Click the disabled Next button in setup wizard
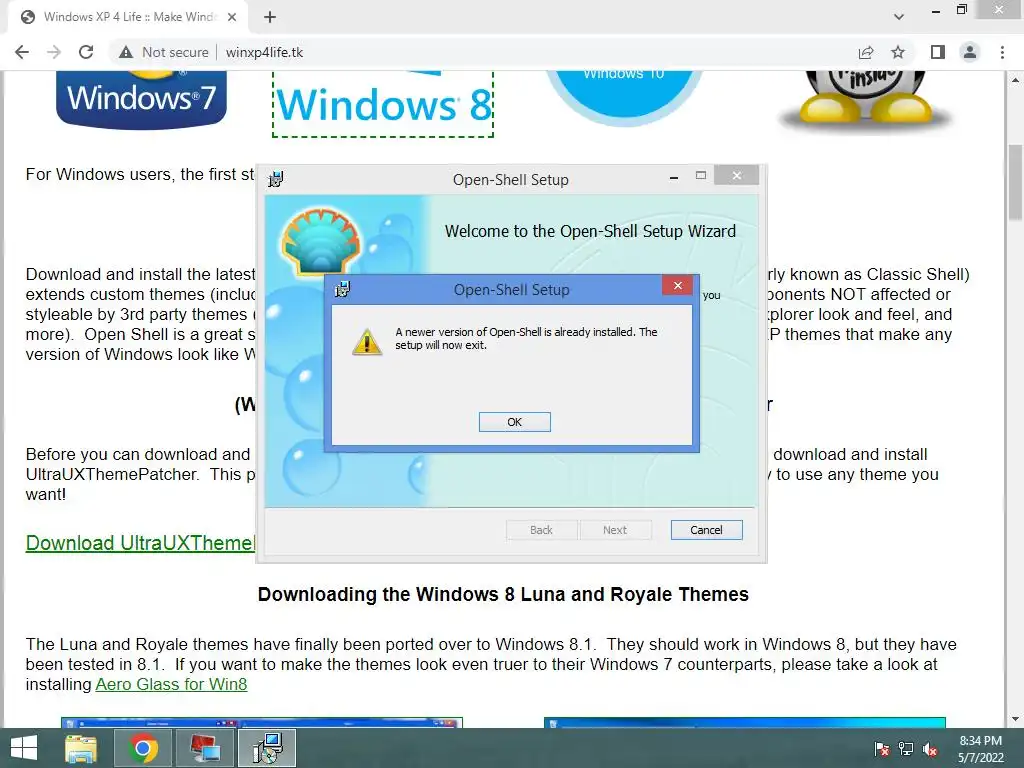 point(615,530)
